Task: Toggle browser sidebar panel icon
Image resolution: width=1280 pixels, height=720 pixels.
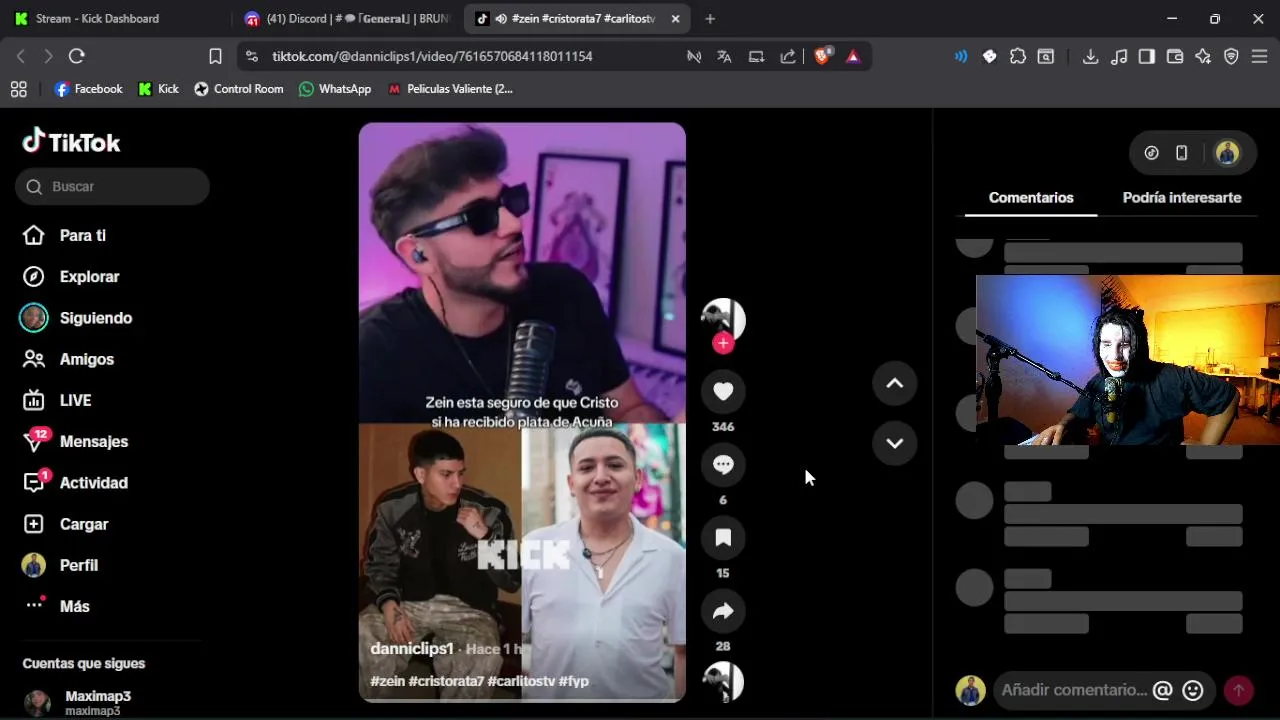Action: coord(1147,57)
